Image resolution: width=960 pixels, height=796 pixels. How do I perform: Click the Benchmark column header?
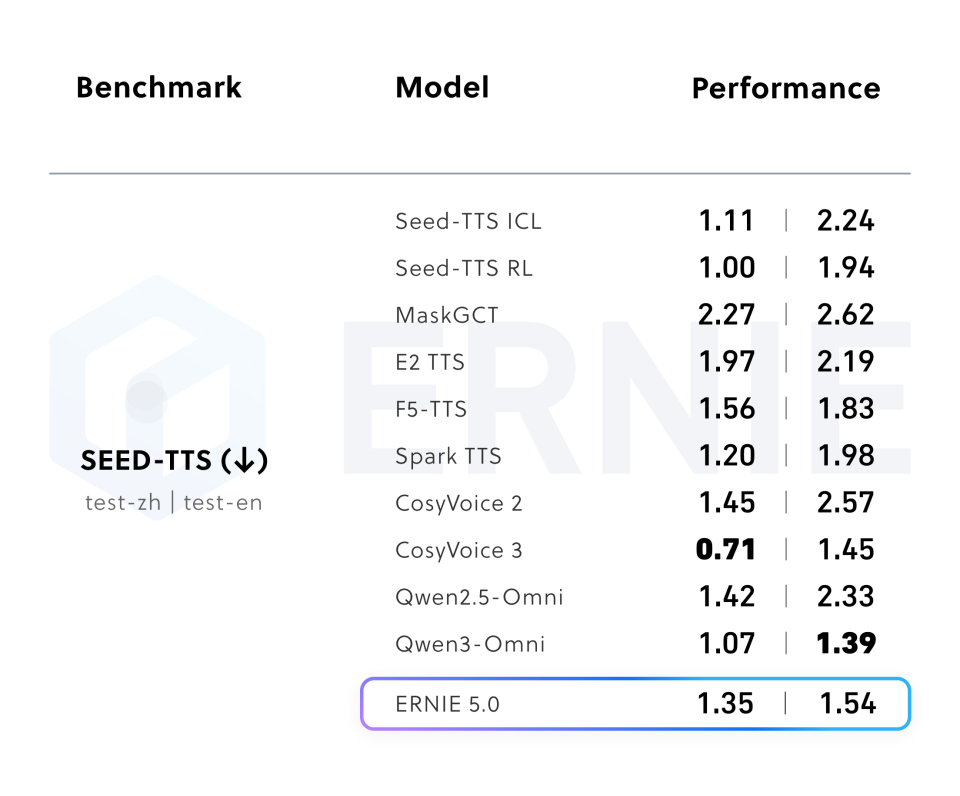tap(159, 88)
